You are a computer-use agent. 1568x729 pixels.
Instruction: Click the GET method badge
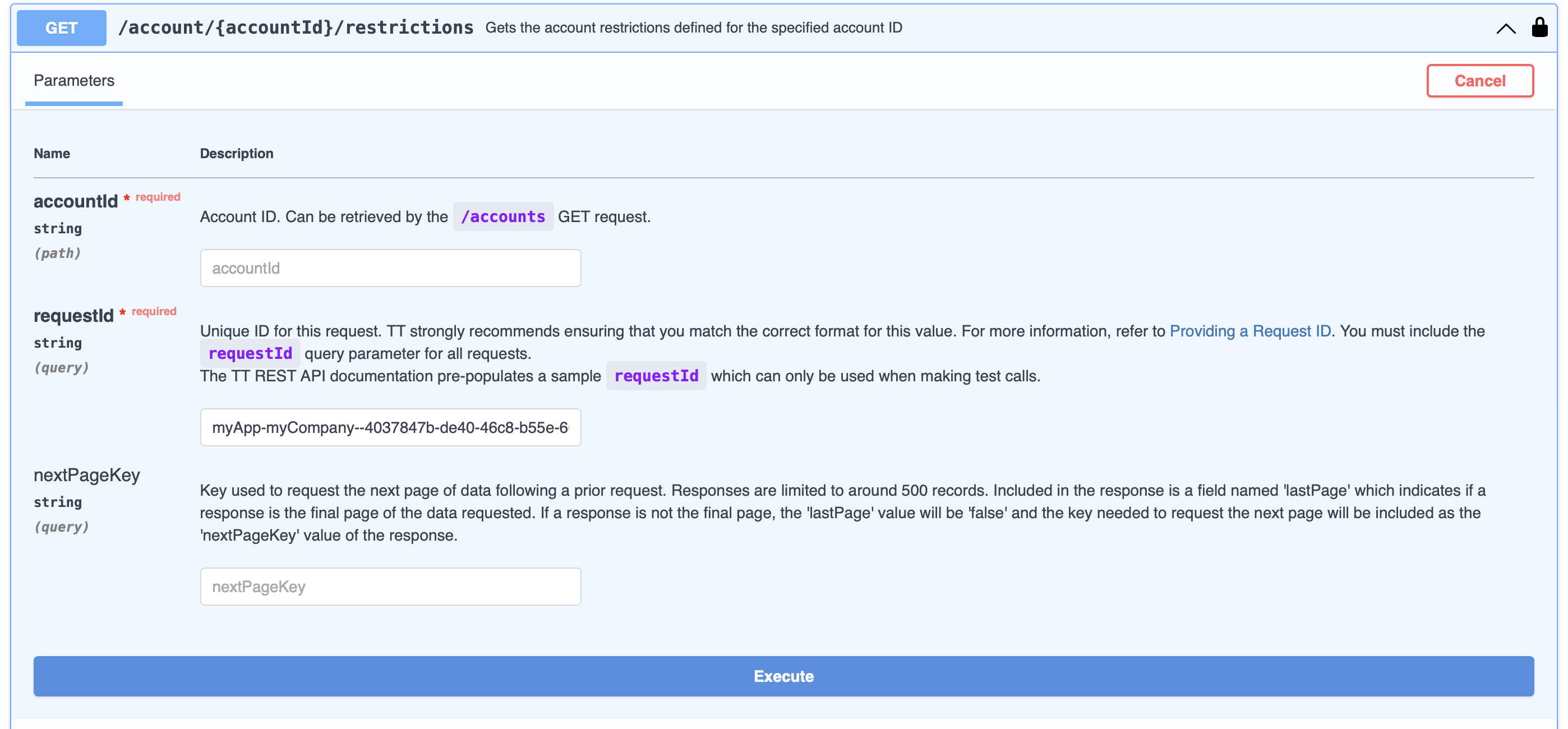(x=62, y=28)
